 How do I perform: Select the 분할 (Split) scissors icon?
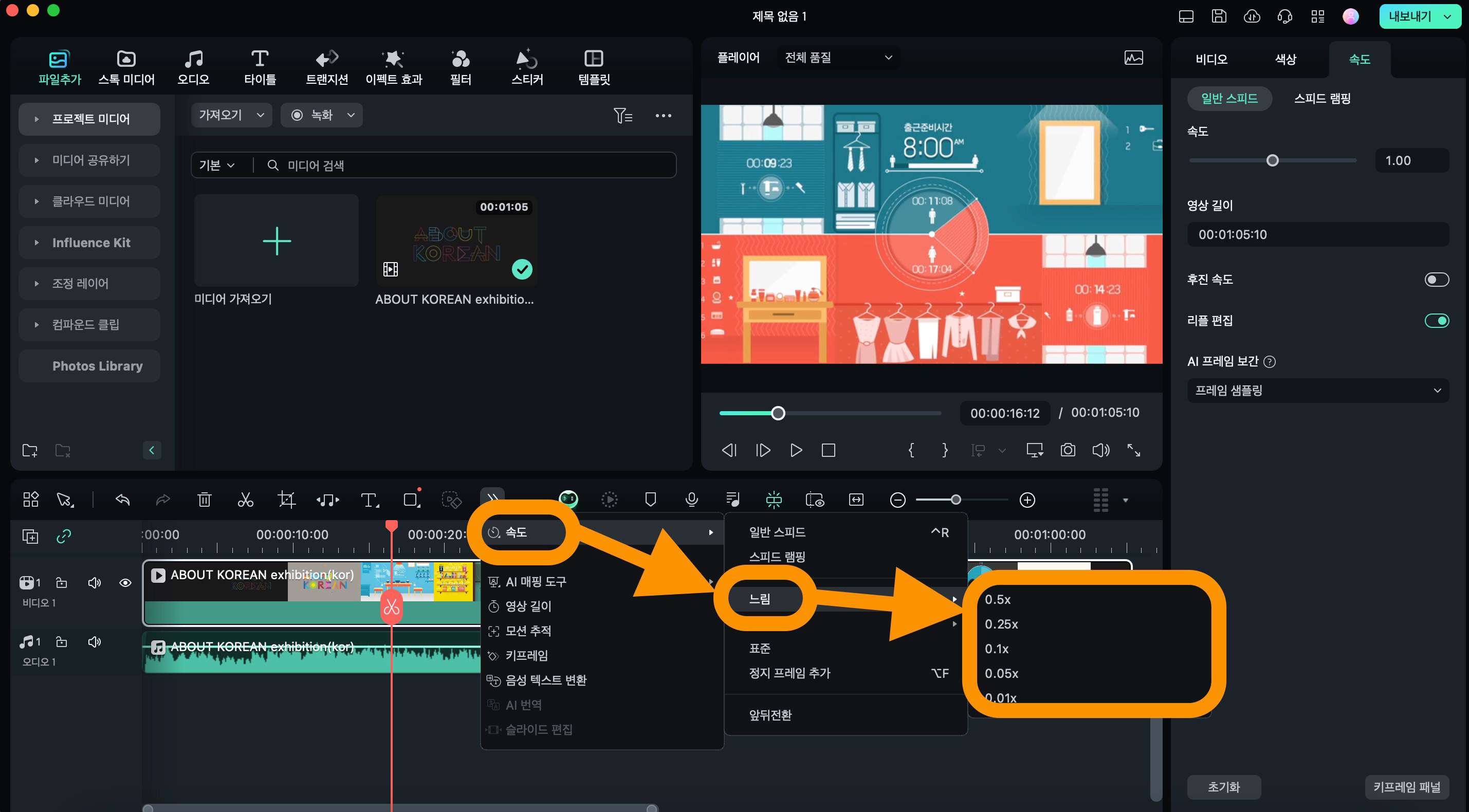click(246, 499)
